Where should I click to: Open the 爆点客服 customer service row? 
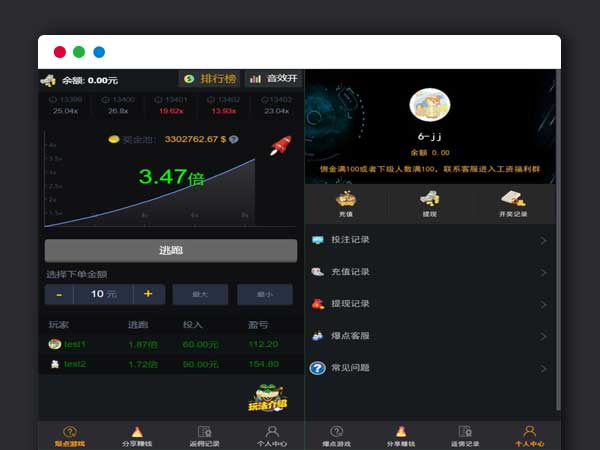(x=430, y=336)
